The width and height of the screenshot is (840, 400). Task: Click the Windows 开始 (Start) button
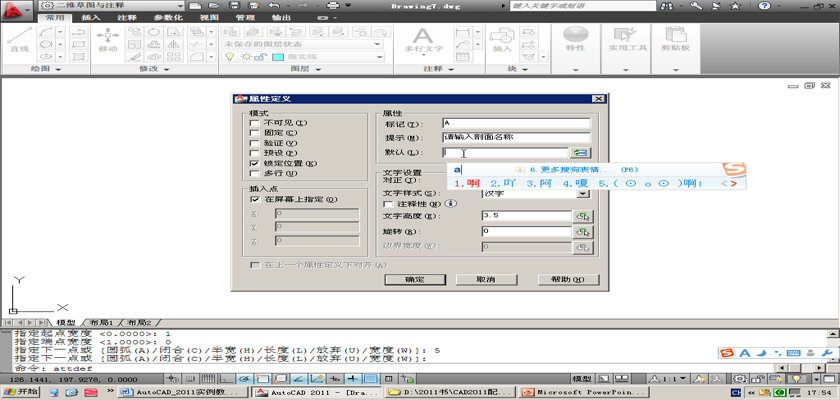(x=20, y=392)
